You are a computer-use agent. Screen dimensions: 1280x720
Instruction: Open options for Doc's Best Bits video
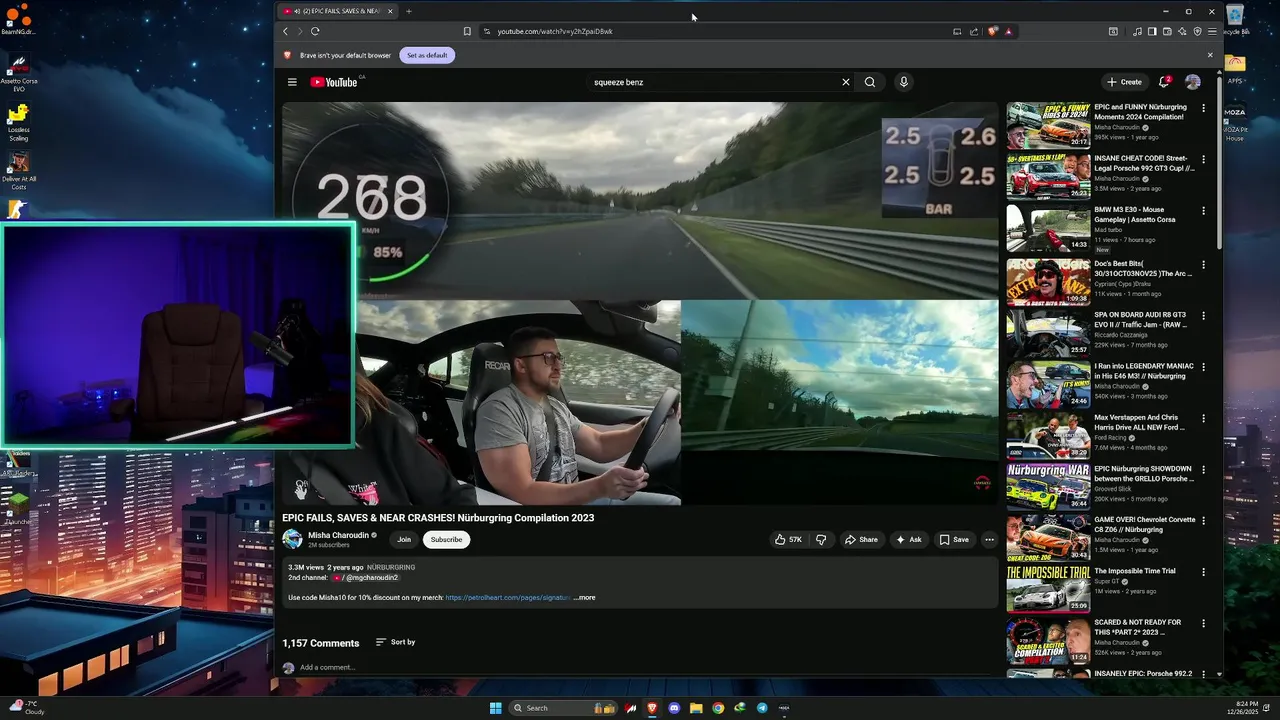(x=1203, y=265)
